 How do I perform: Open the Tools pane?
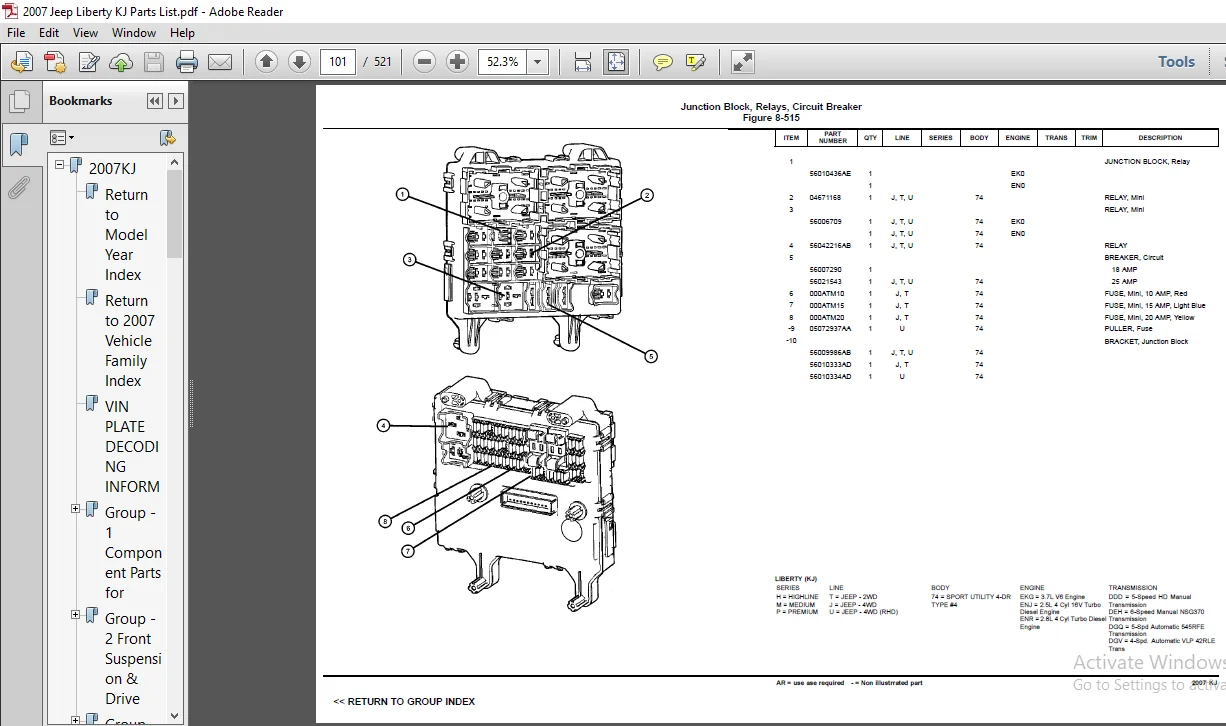click(1176, 62)
